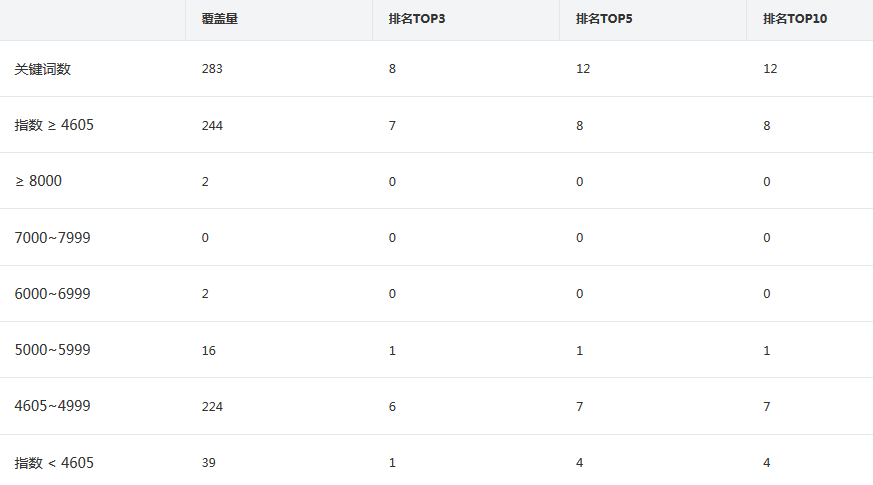
Task: Click the 排名TOP5 column header
Action: click(x=604, y=19)
